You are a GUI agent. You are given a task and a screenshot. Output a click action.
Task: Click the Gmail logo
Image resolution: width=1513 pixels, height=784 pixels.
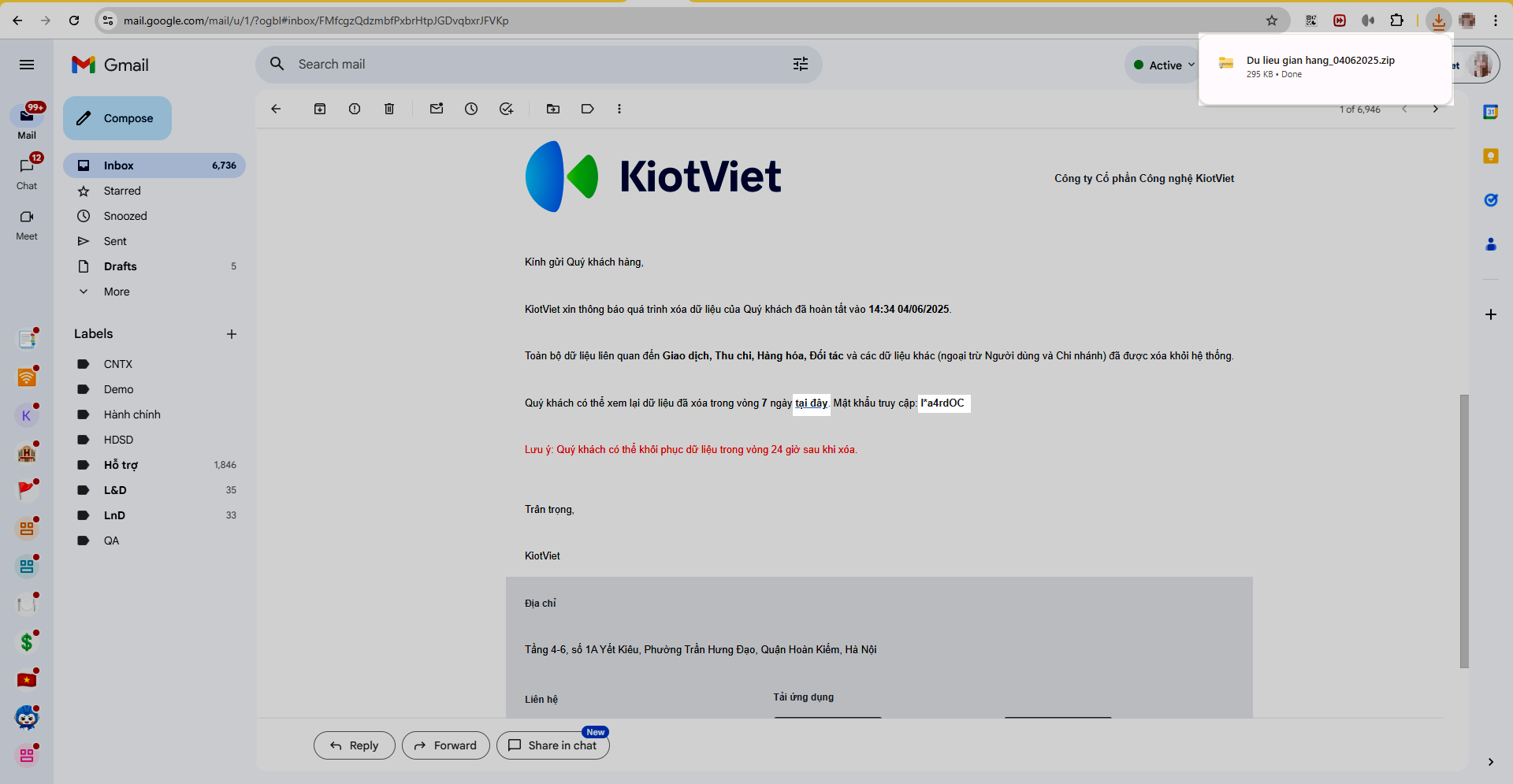110,65
